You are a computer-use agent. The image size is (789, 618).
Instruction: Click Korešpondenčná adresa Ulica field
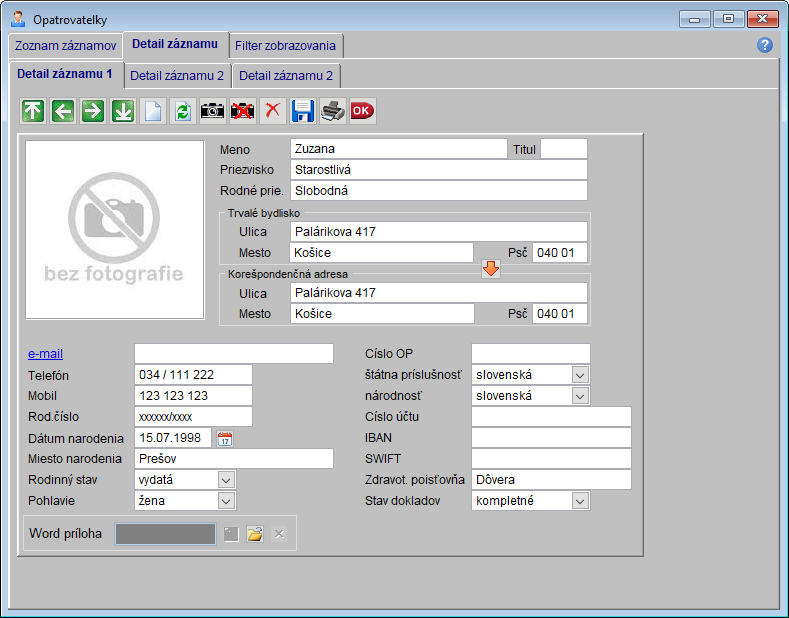439,293
